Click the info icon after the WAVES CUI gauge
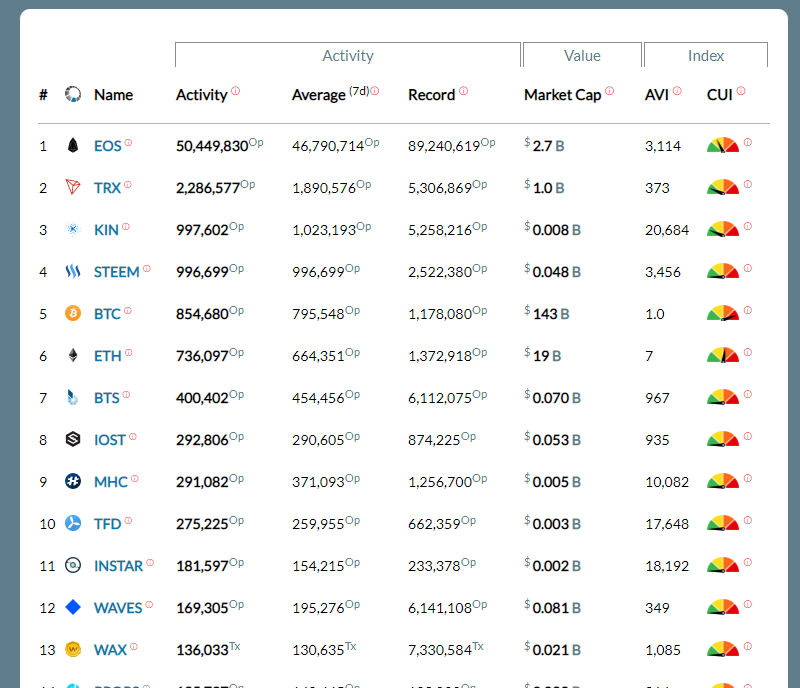The width and height of the screenshot is (800, 688). [x=747, y=604]
